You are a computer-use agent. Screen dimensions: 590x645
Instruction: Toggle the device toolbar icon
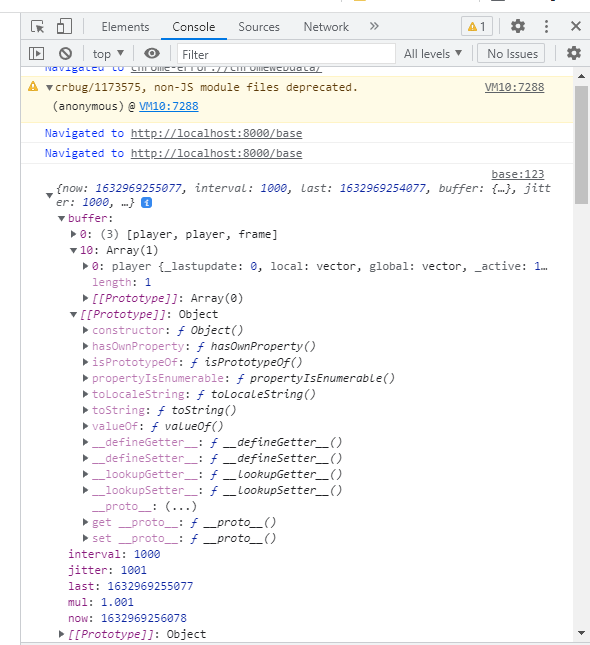coord(64,27)
